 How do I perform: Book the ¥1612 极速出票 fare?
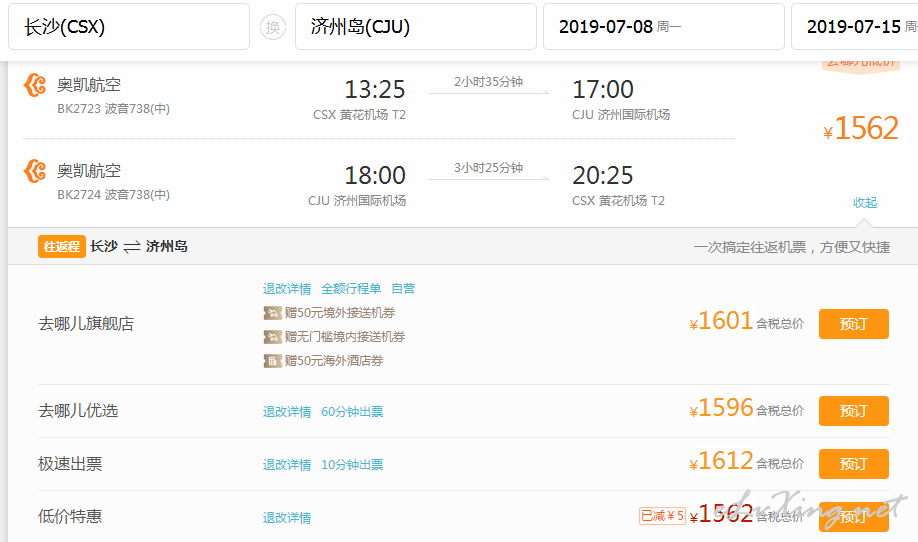(854, 464)
